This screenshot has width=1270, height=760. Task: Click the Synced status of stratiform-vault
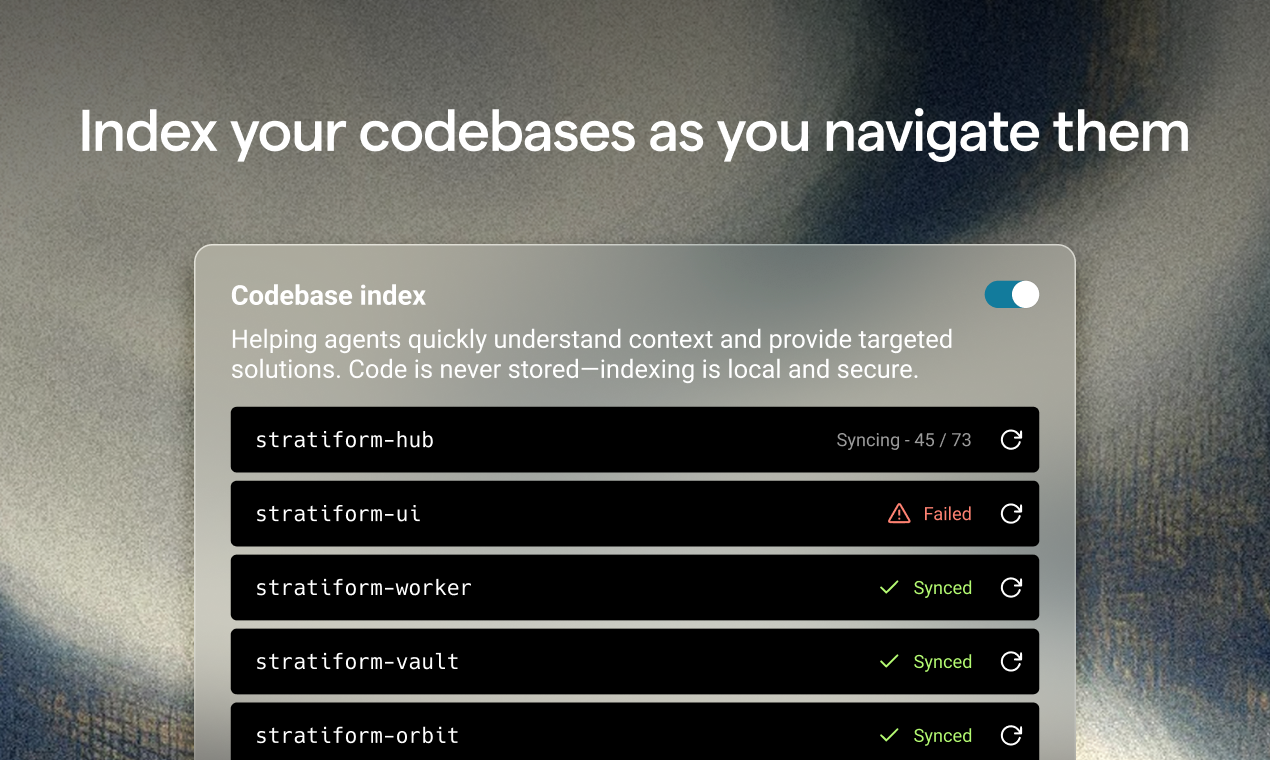(x=942, y=662)
